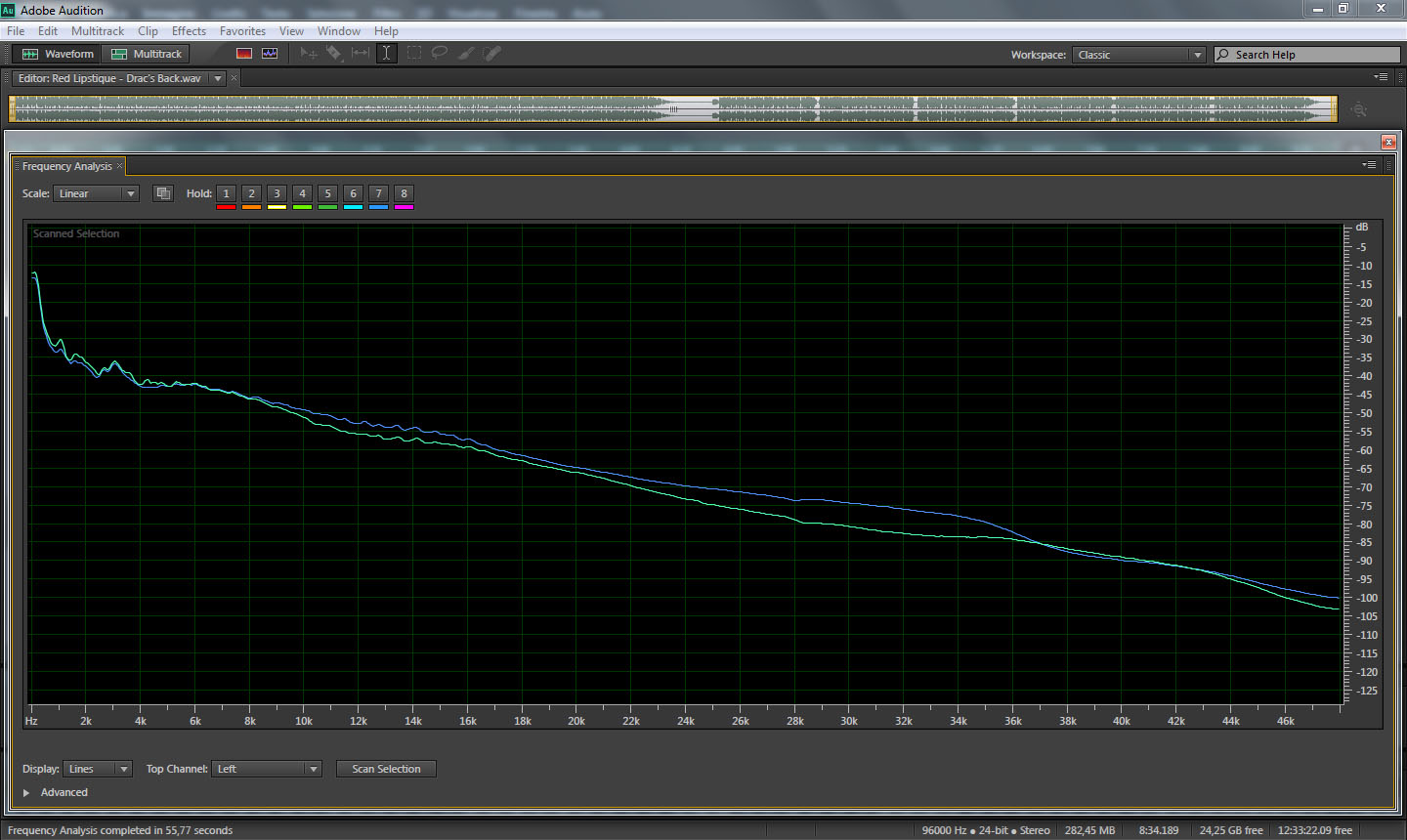
Task: Click the Scan Selection button
Action: pyautogui.click(x=386, y=769)
